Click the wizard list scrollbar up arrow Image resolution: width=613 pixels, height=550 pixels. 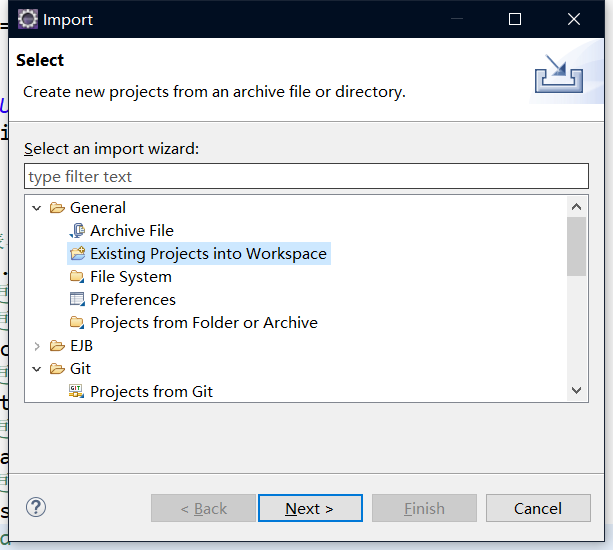coord(576,207)
